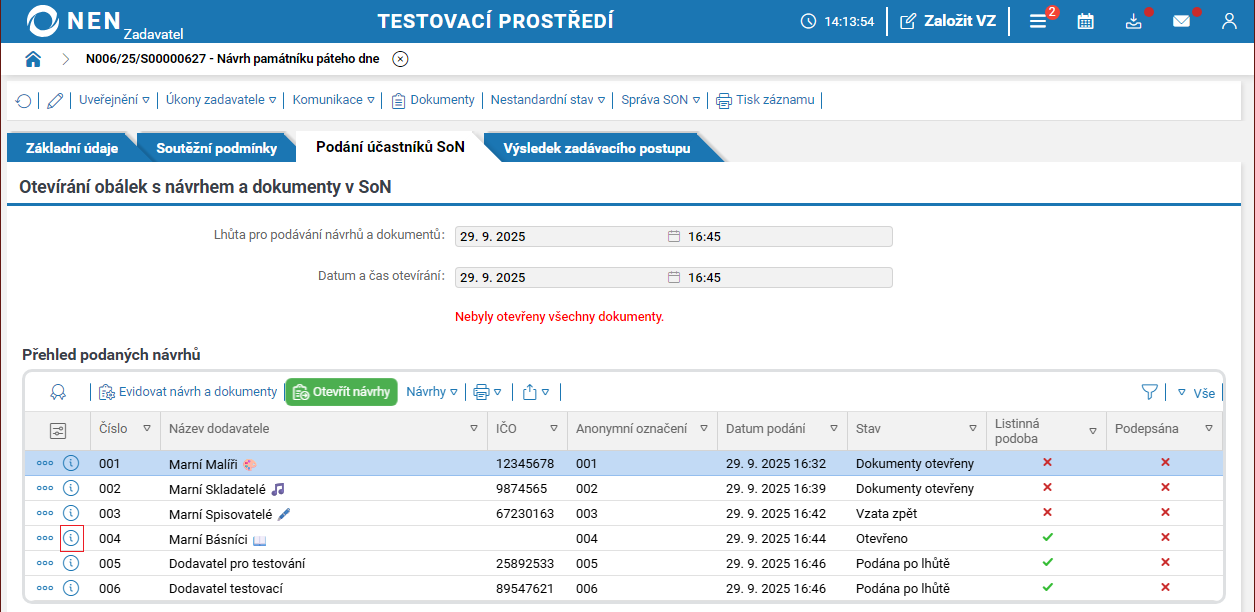Open the calendar icon in the top bar
Viewport: 1255px width, 612px height.
point(1086,20)
